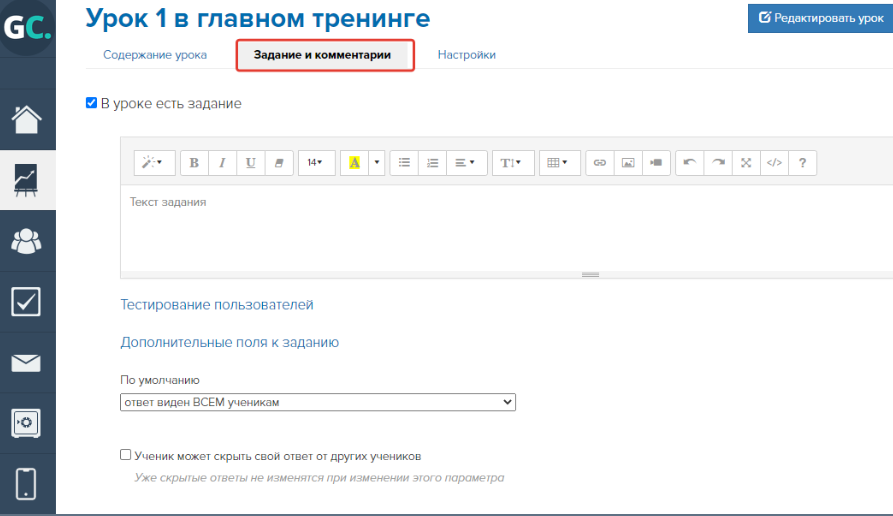The image size is (893, 516).
Task: Open the line height T dropdown
Action: click(x=513, y=163)
